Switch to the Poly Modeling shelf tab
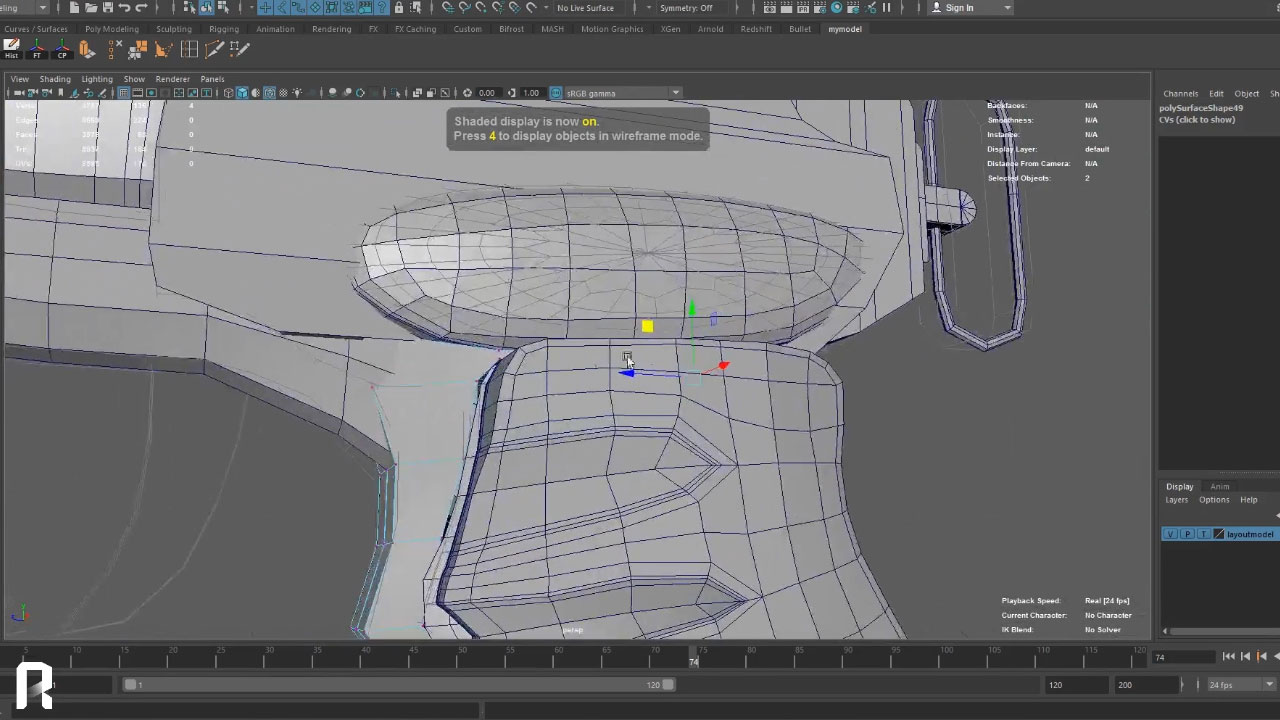The width and height of the screenshot is (1280, 720). 112,29
